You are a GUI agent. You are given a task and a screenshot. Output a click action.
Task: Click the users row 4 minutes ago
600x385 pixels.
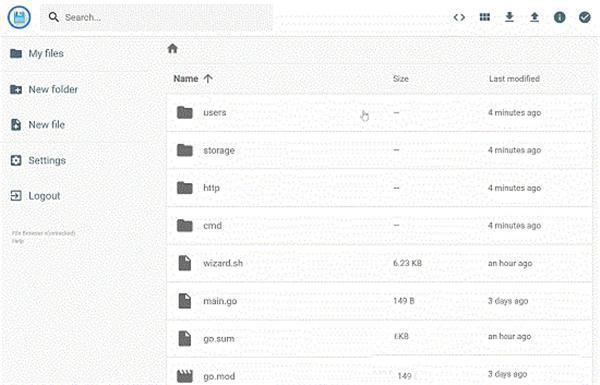514,113
